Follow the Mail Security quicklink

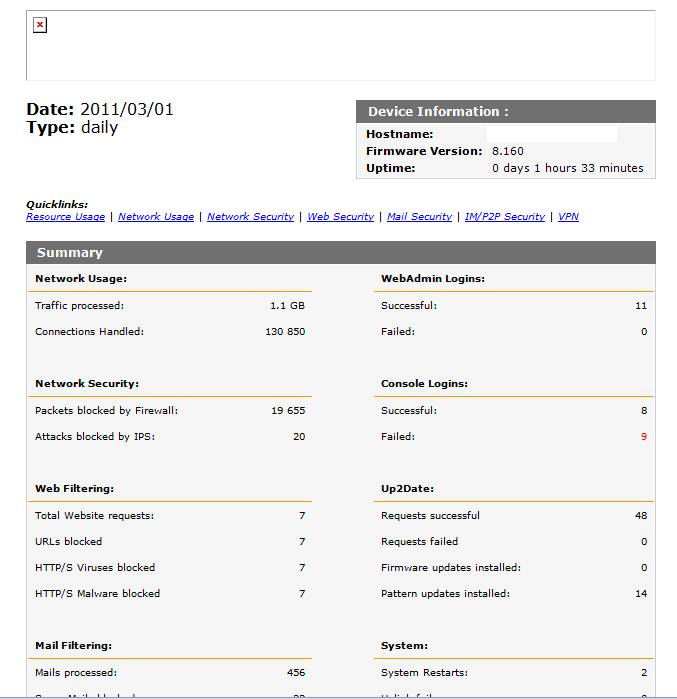coord(419,217)
